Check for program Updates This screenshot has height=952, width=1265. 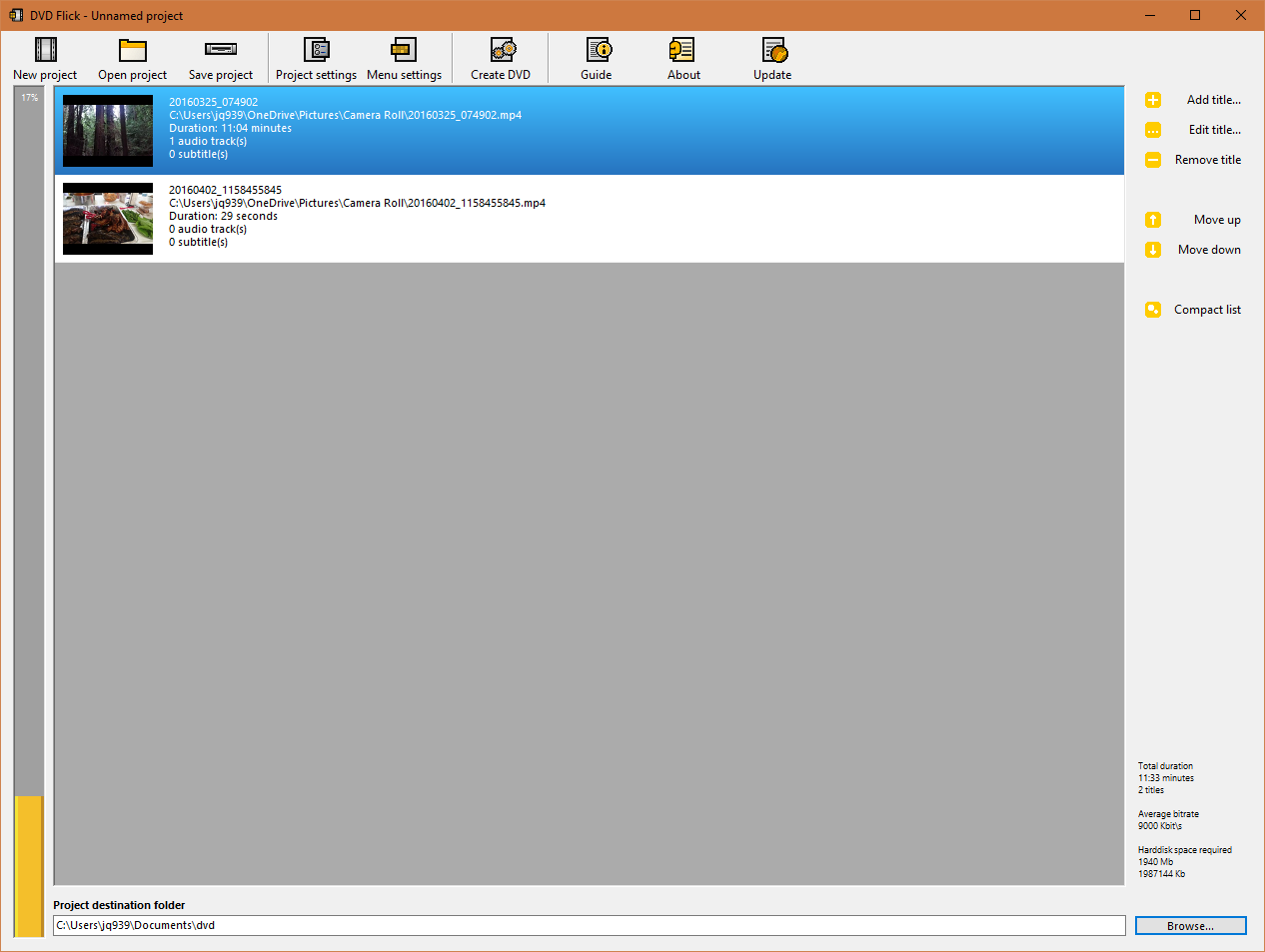(771, 57)
